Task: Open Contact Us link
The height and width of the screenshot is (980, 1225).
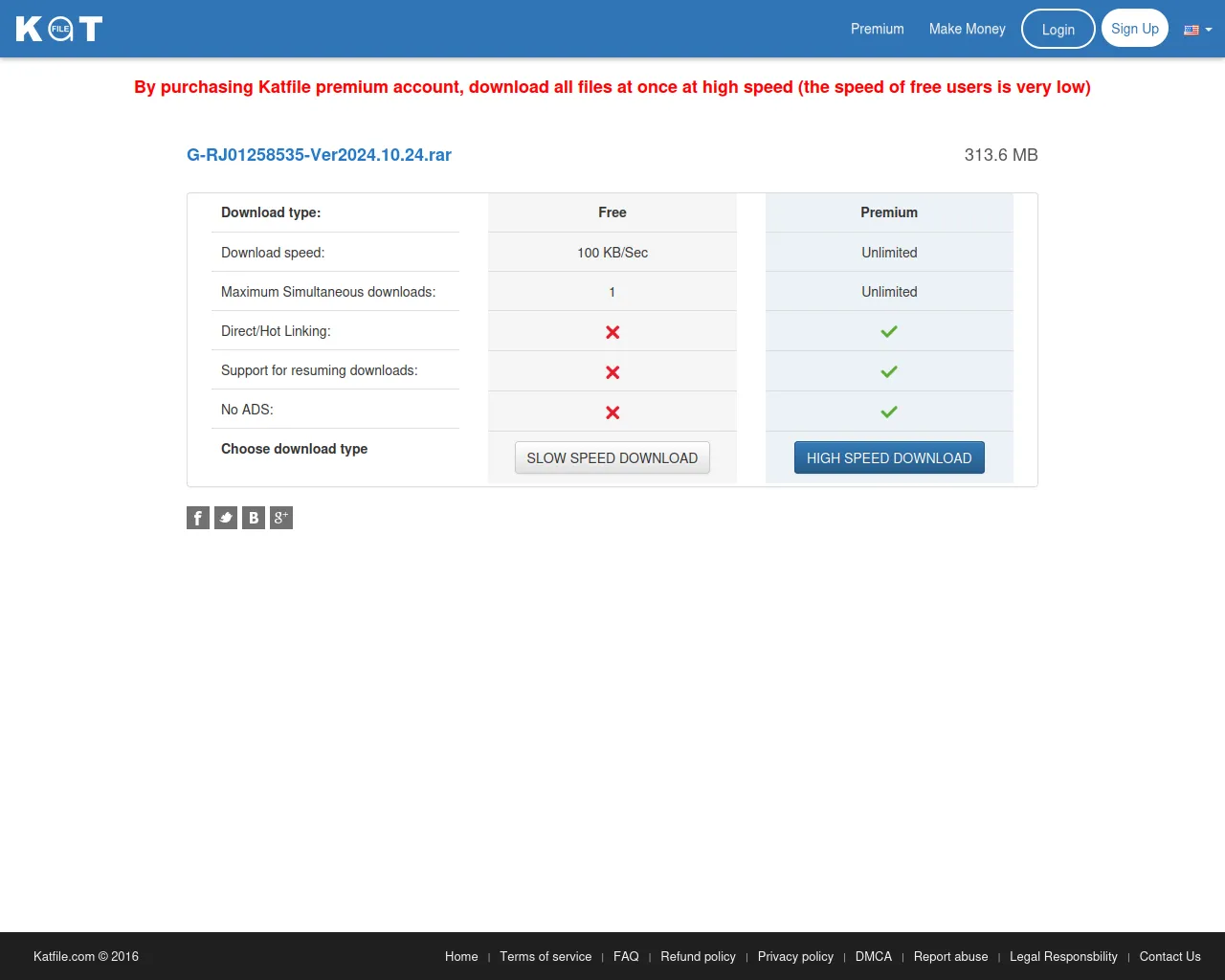Action: pos(1169,956)
